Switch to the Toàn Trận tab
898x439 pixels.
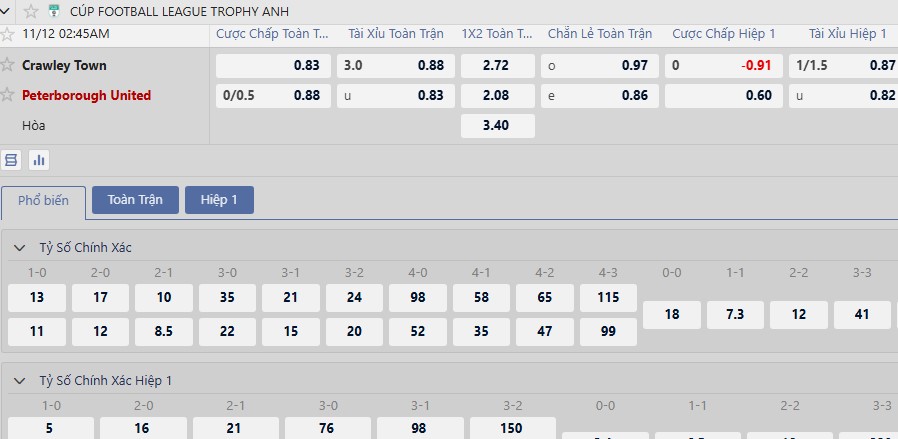[134, 200]
